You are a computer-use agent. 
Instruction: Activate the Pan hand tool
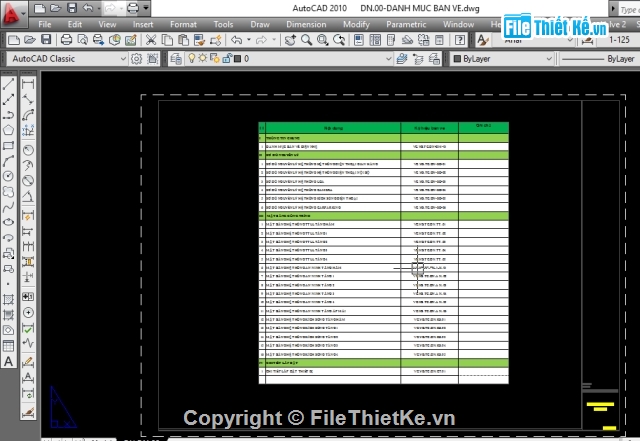[x=290, y=40]
